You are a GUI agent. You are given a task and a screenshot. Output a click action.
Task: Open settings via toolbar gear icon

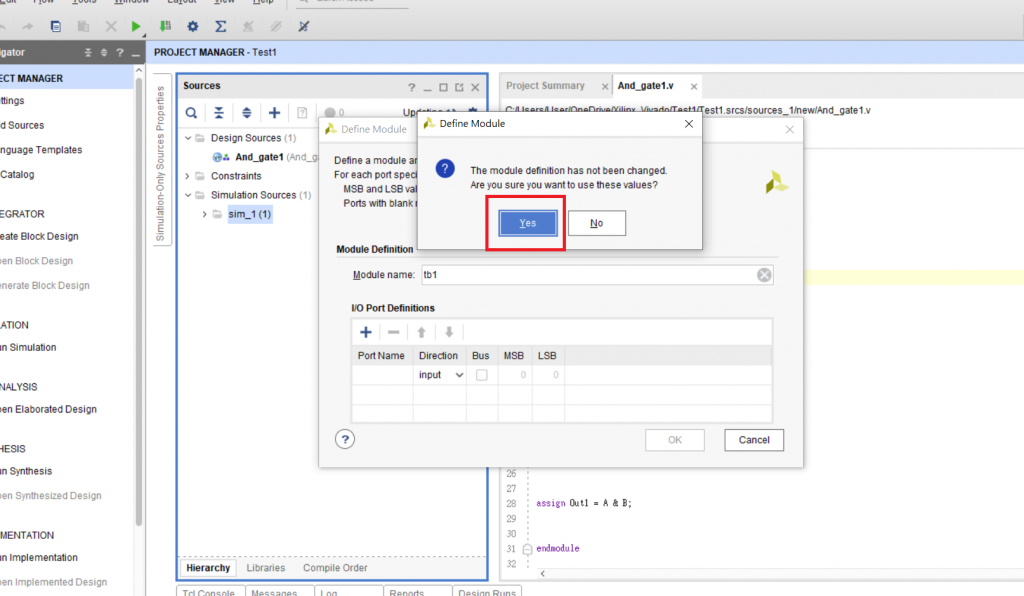point(193,27)
